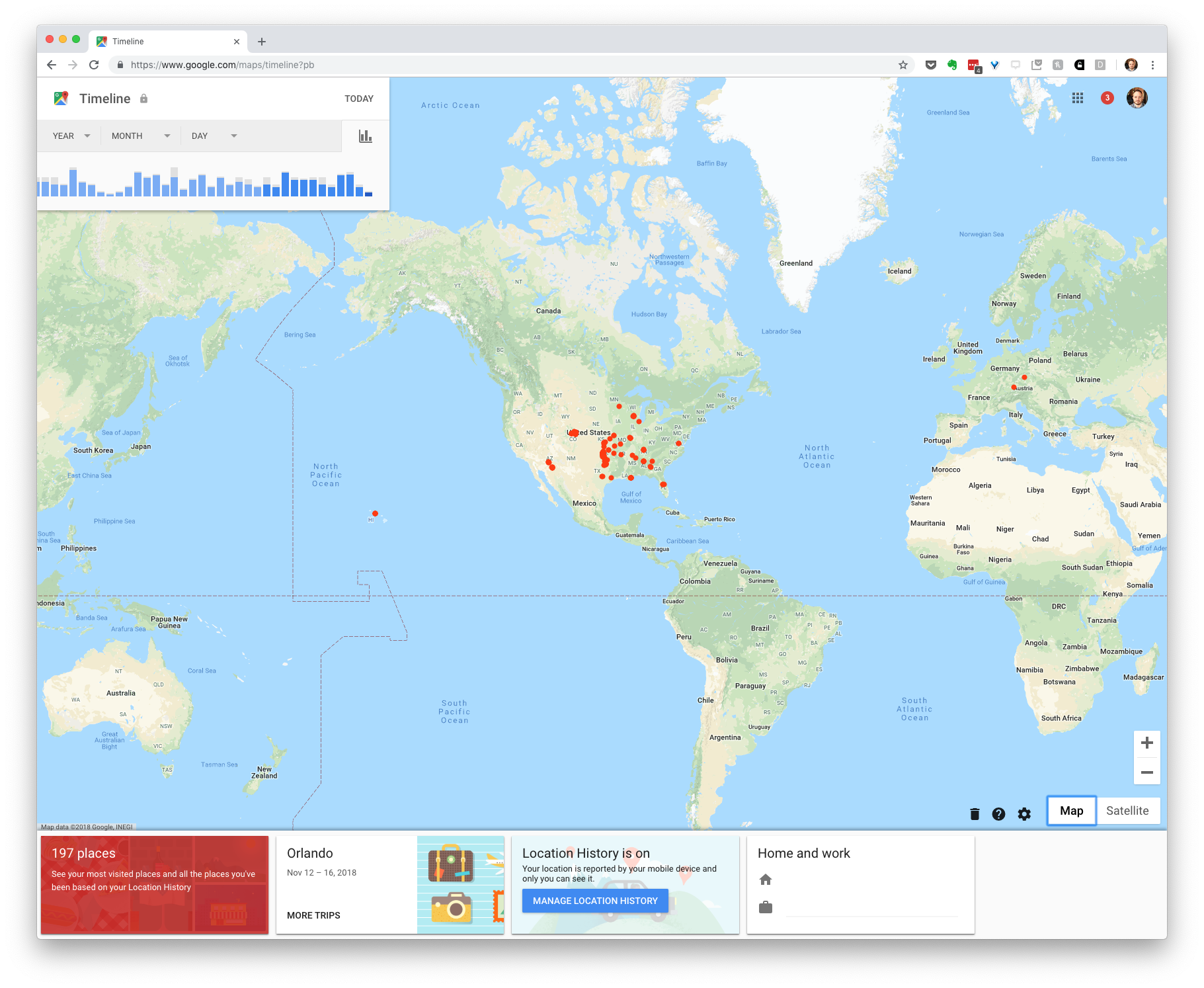The height and width of the screenshot is (988, 1204).
Task: Open the Orlando trip card title
Action: point(310,853)
